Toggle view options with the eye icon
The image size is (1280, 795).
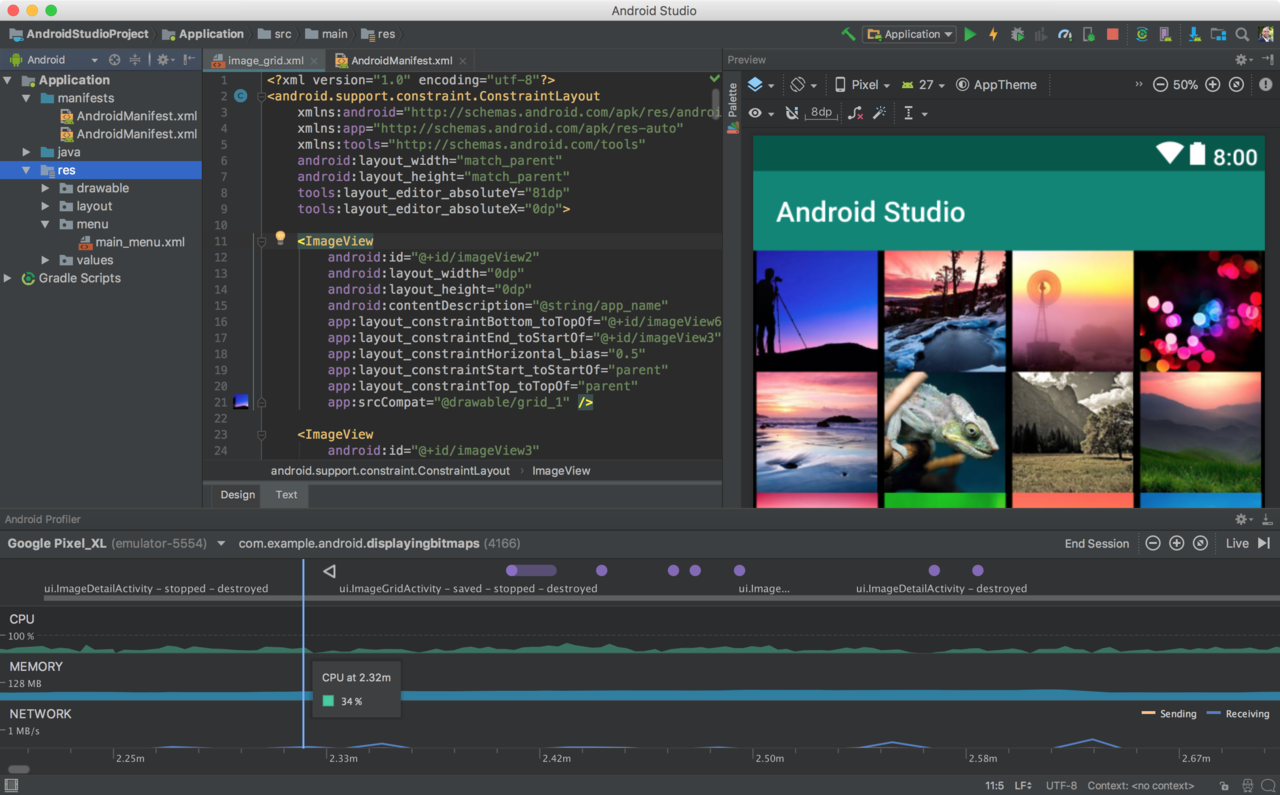(756, 113)
